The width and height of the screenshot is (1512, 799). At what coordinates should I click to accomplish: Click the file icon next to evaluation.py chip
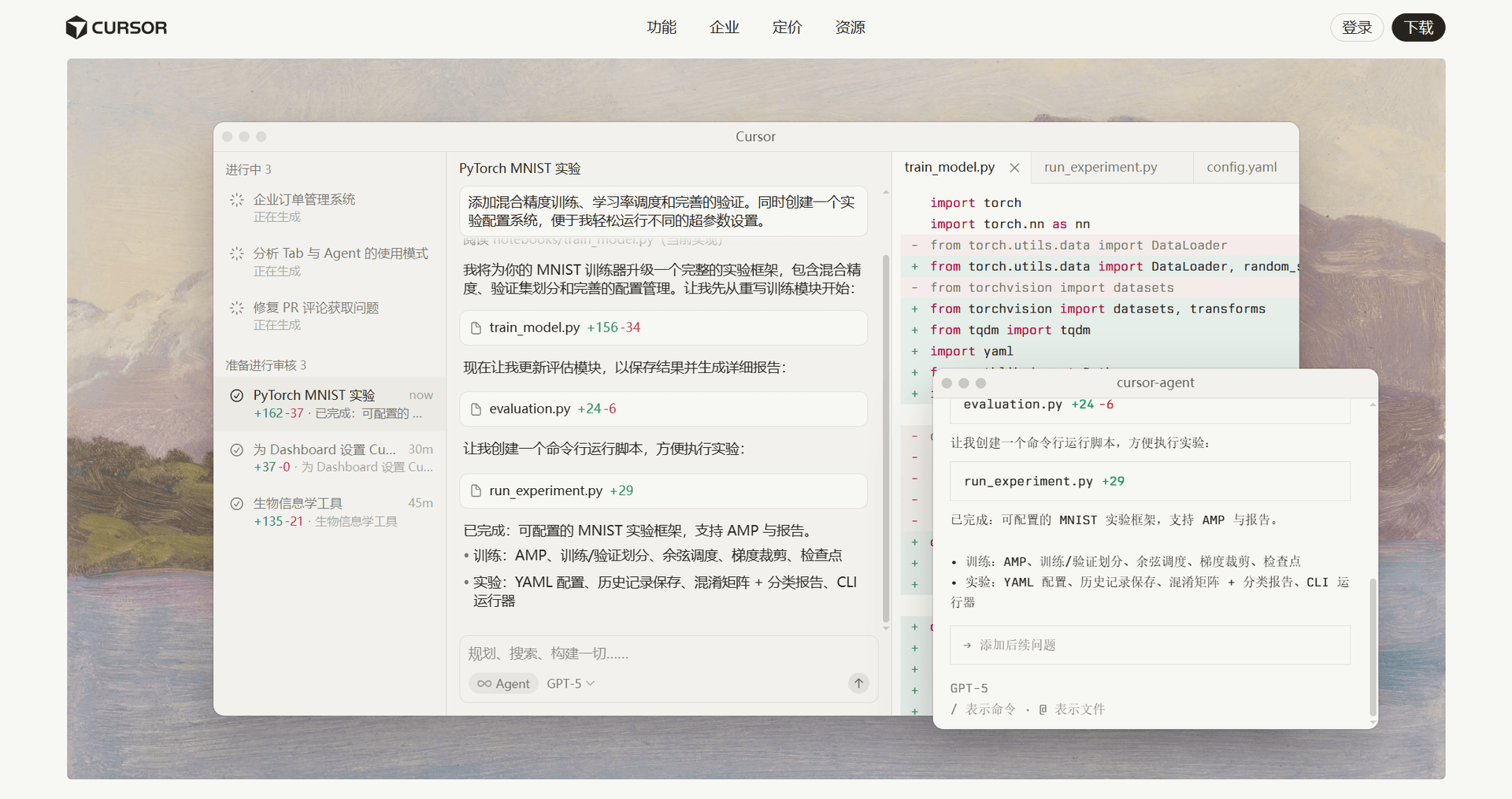[476, 409]
